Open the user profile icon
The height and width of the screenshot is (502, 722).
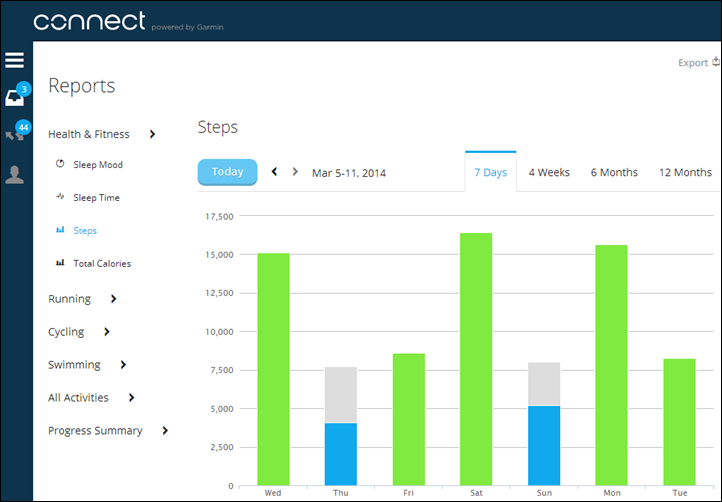15,175
